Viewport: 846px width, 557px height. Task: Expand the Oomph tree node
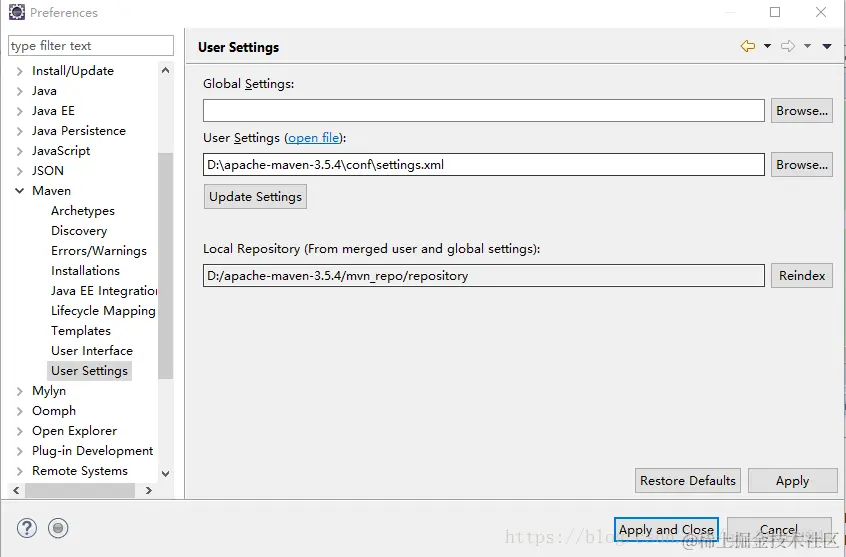click(x=19, y=411)
